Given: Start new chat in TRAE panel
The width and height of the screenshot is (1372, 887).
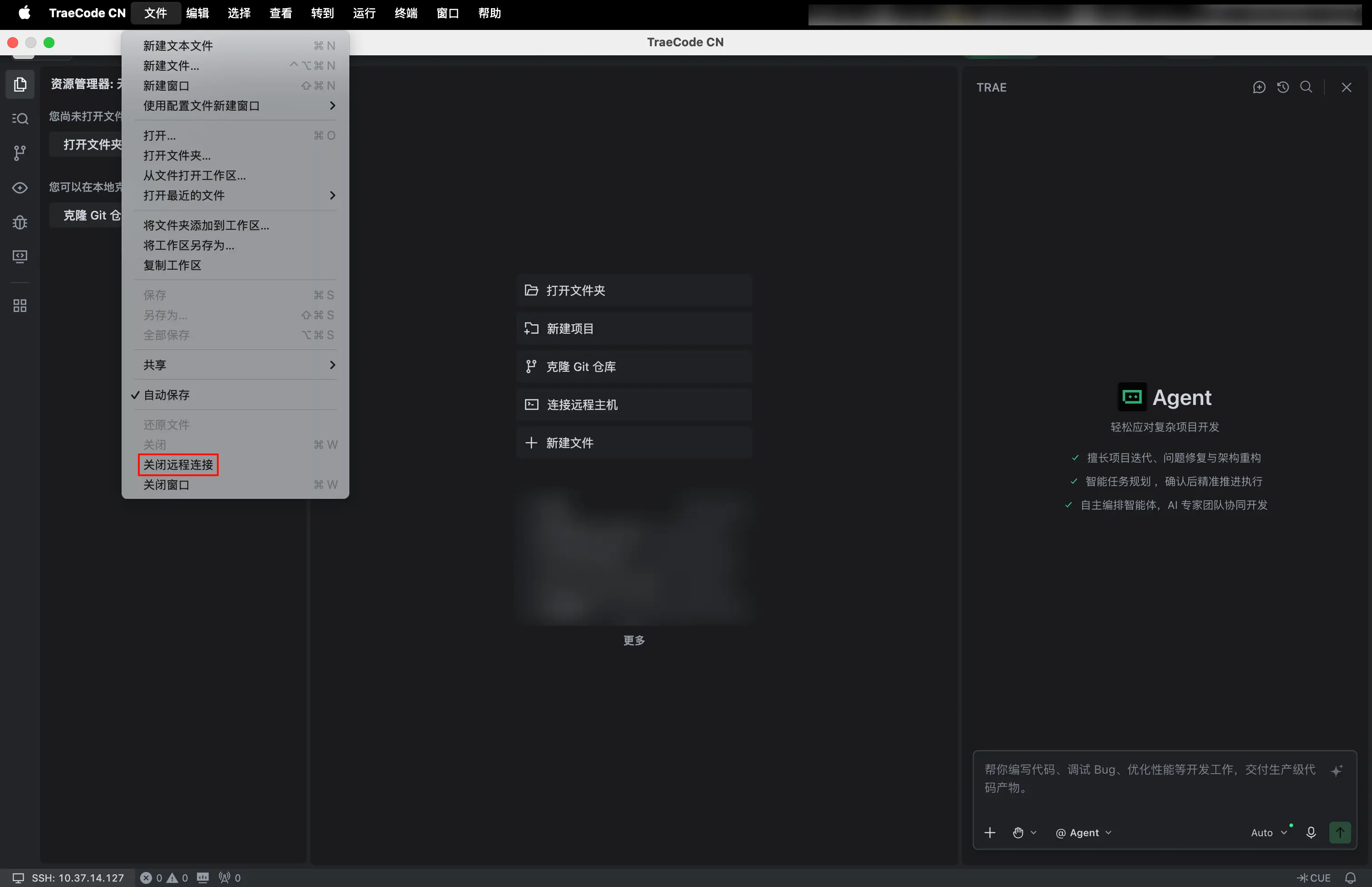Looking at the screenshot, I should tap(1259, 88).
